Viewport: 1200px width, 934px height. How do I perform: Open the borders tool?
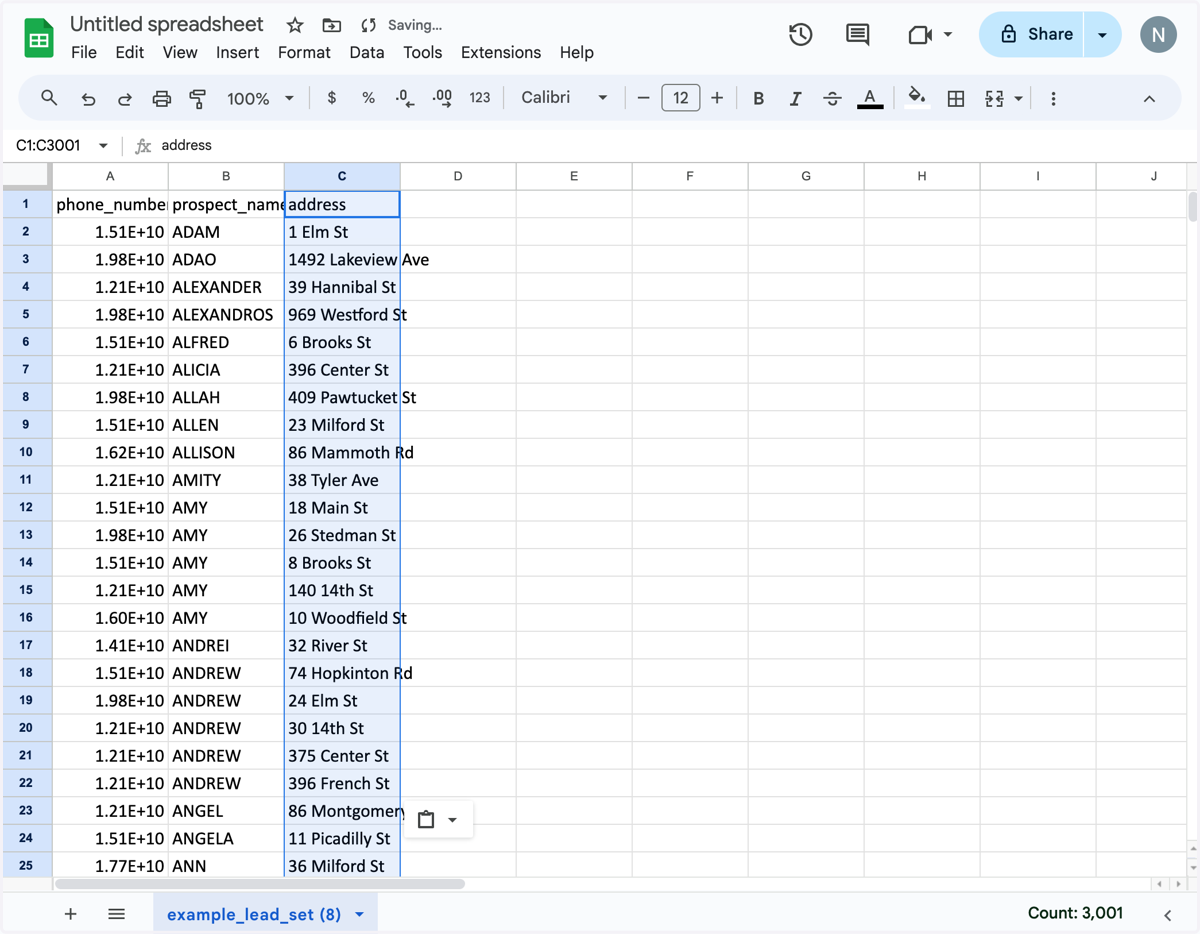tap(956, 98)
